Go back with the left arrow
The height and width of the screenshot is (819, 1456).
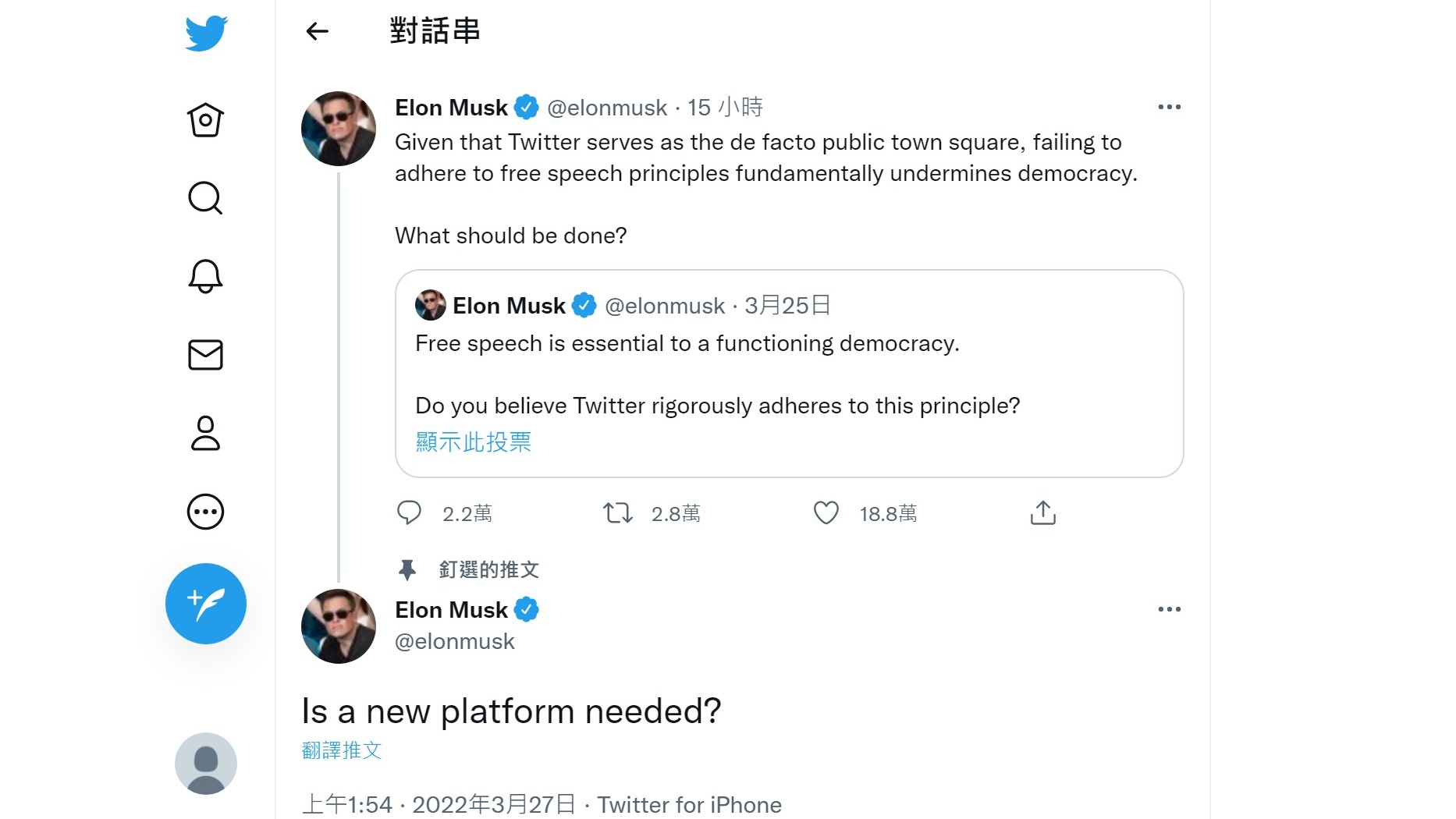pos(317,31)
